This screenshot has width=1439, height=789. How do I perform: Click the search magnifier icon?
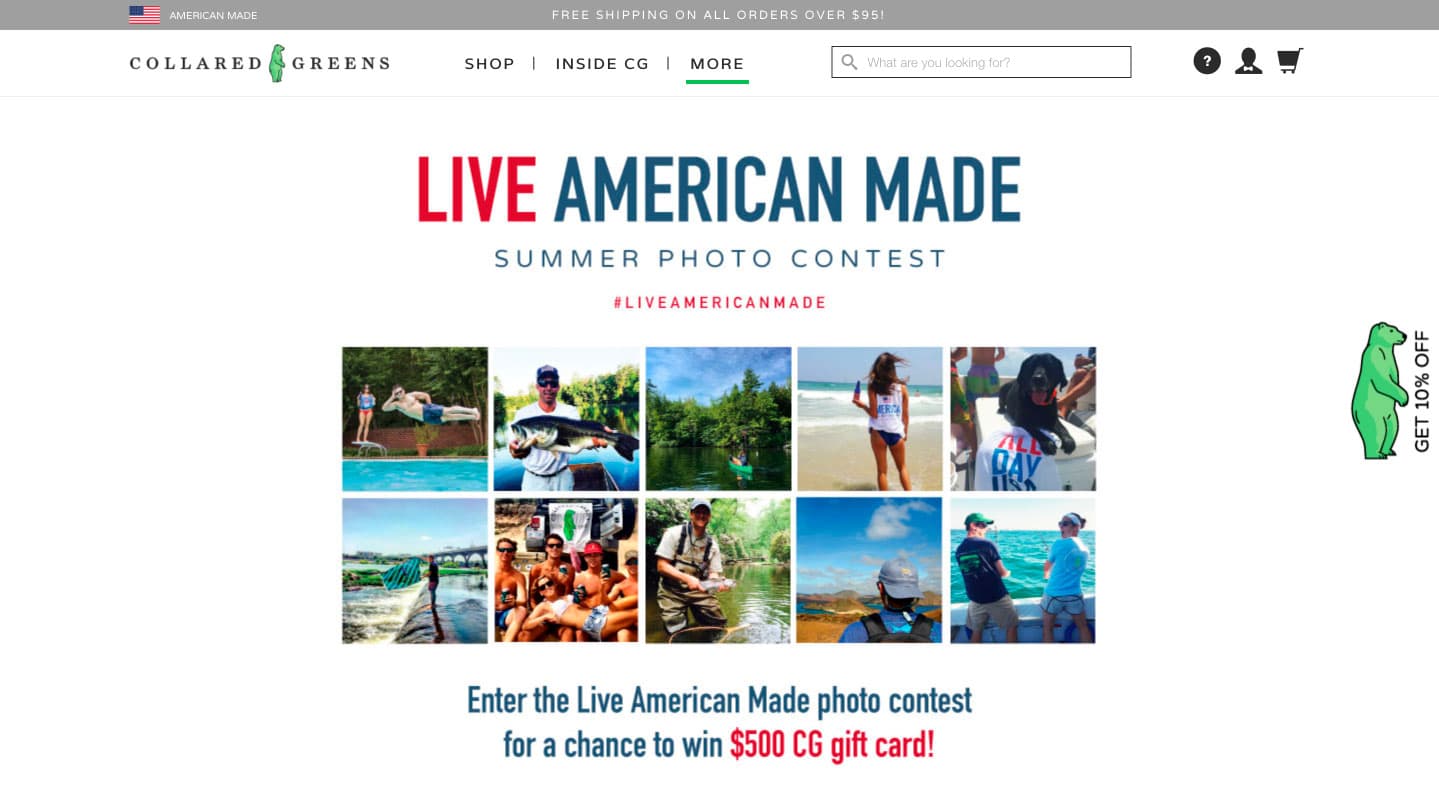point(849,62)
